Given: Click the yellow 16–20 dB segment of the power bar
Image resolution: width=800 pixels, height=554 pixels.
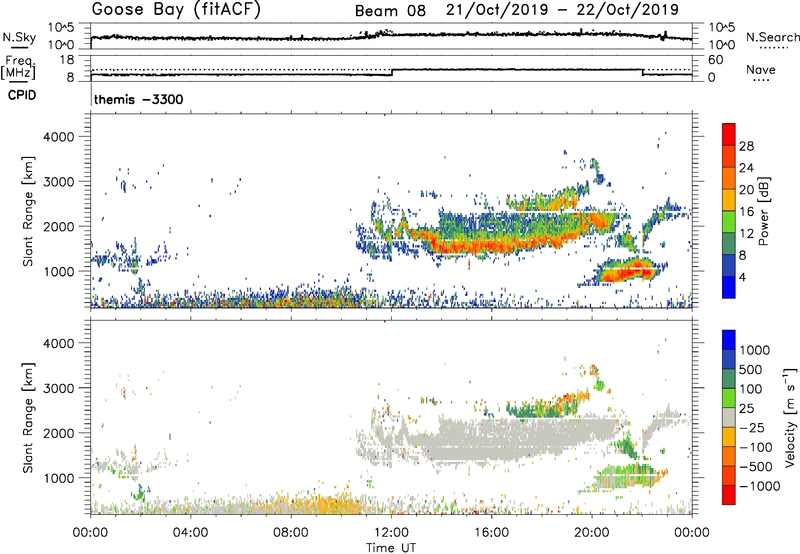Looking at the screenshot, I should tap(729, 200).
